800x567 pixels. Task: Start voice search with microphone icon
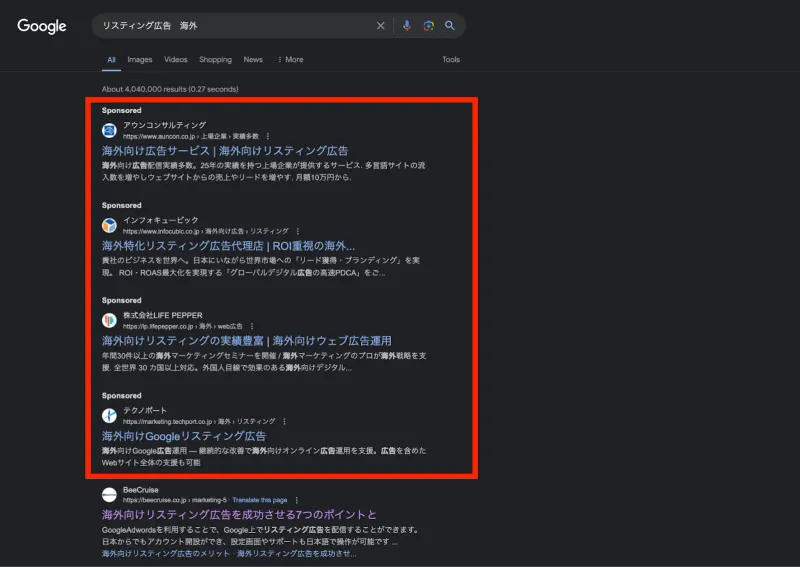click(x=407, y=26)
